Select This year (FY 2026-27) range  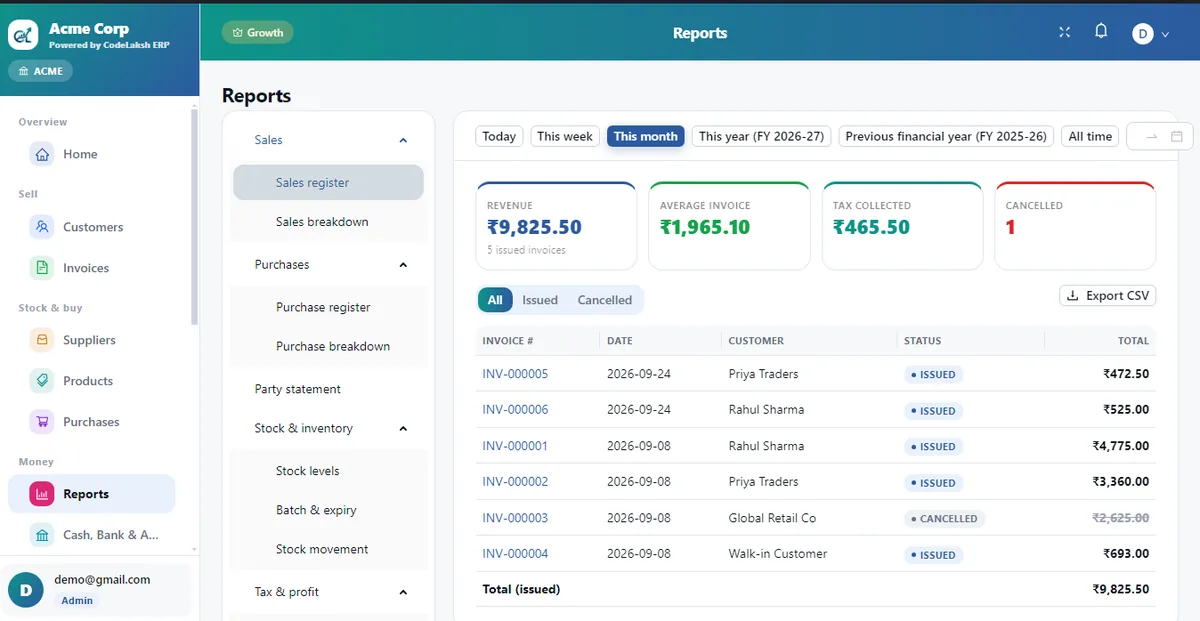tap(762, 136)
